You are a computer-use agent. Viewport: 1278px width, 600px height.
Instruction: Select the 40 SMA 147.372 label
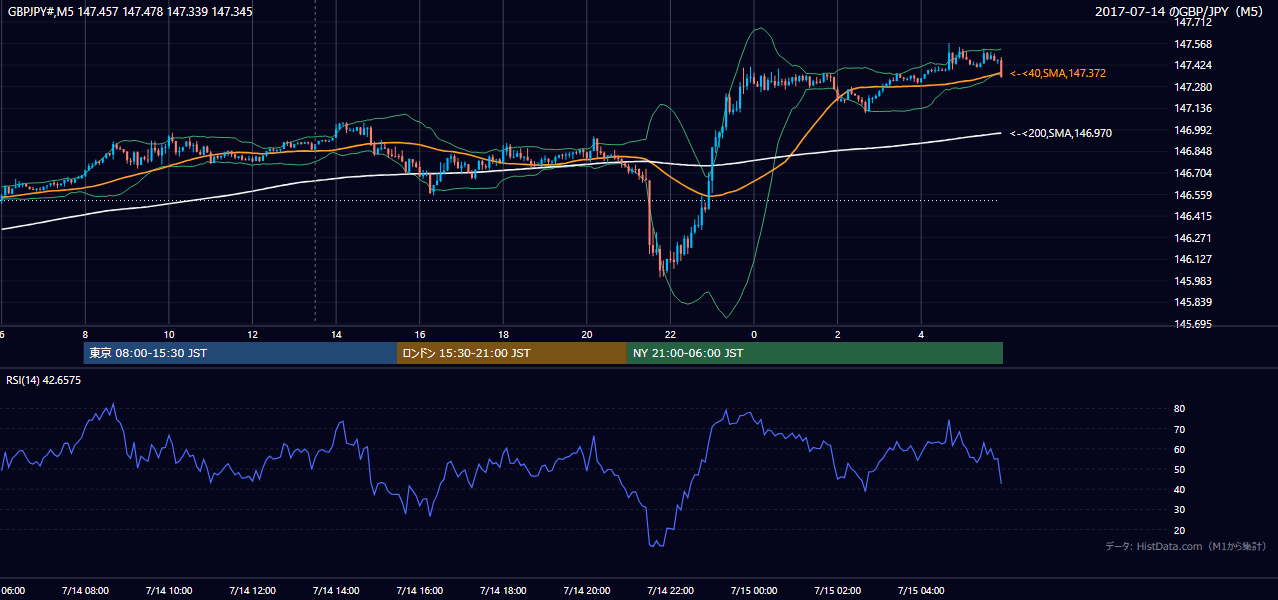[1058, 74]
